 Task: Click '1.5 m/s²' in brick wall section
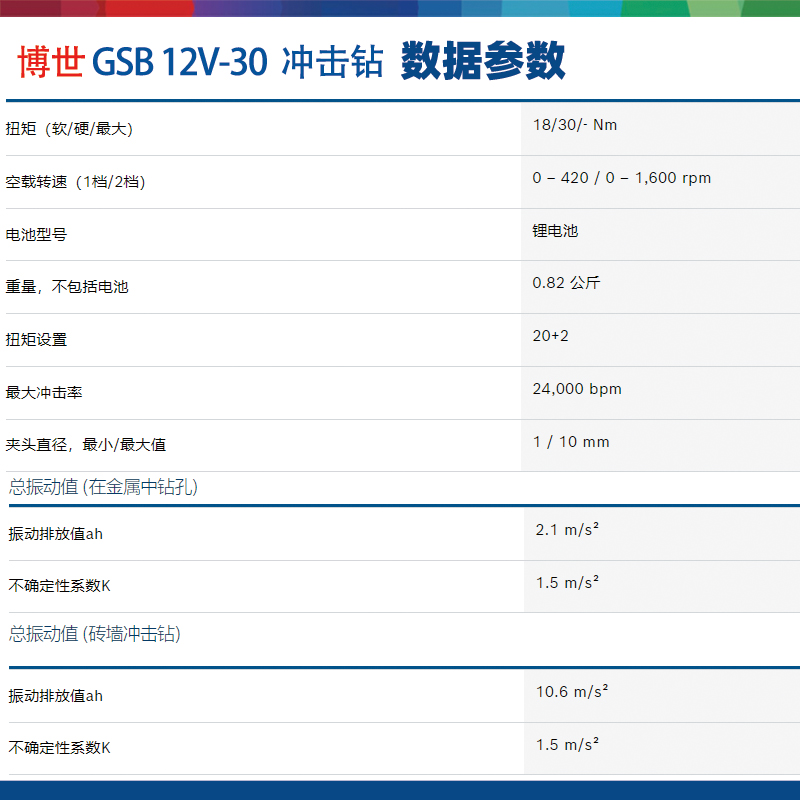point(567,744)
